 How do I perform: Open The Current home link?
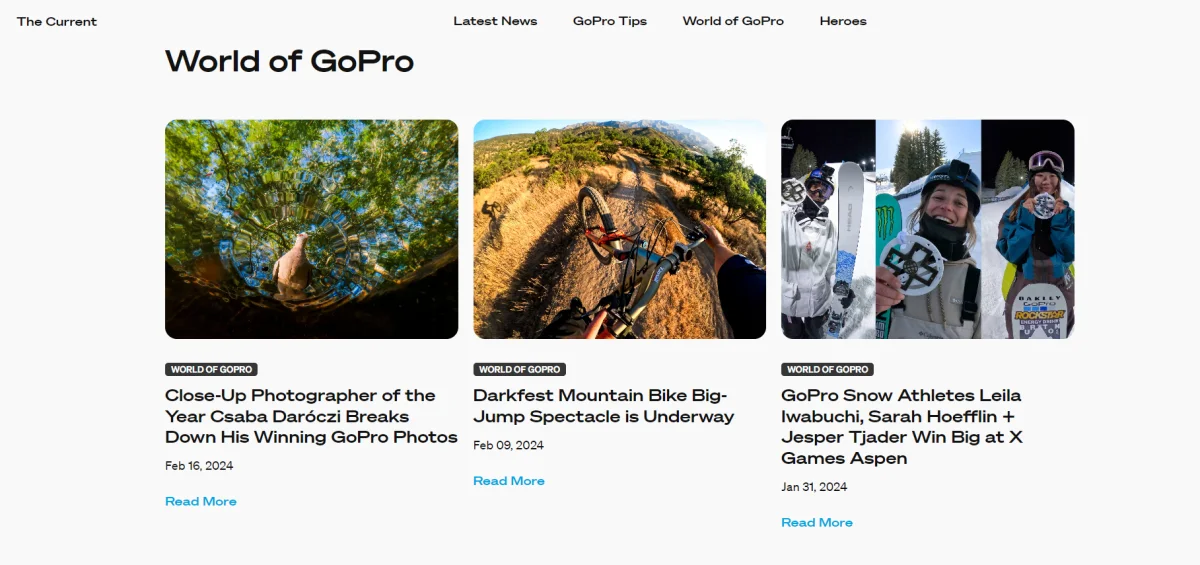pos(57,21)
